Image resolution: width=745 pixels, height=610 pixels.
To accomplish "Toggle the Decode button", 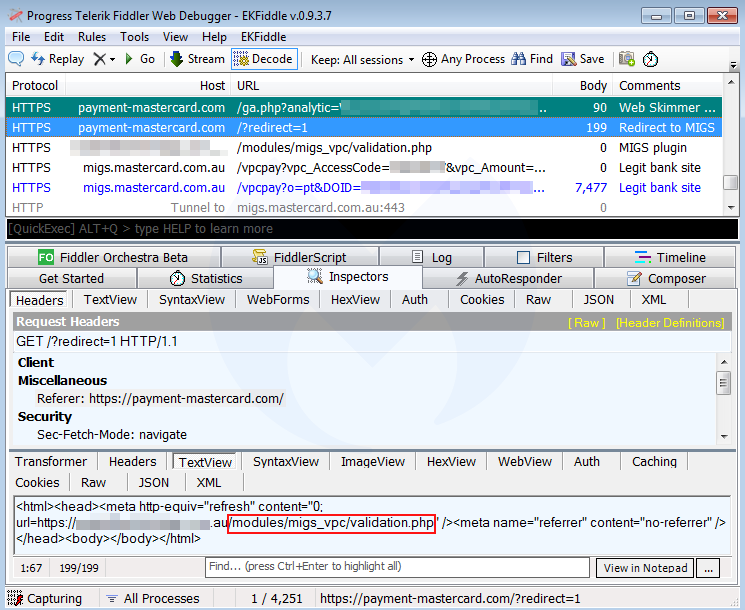I will (264, 59).
